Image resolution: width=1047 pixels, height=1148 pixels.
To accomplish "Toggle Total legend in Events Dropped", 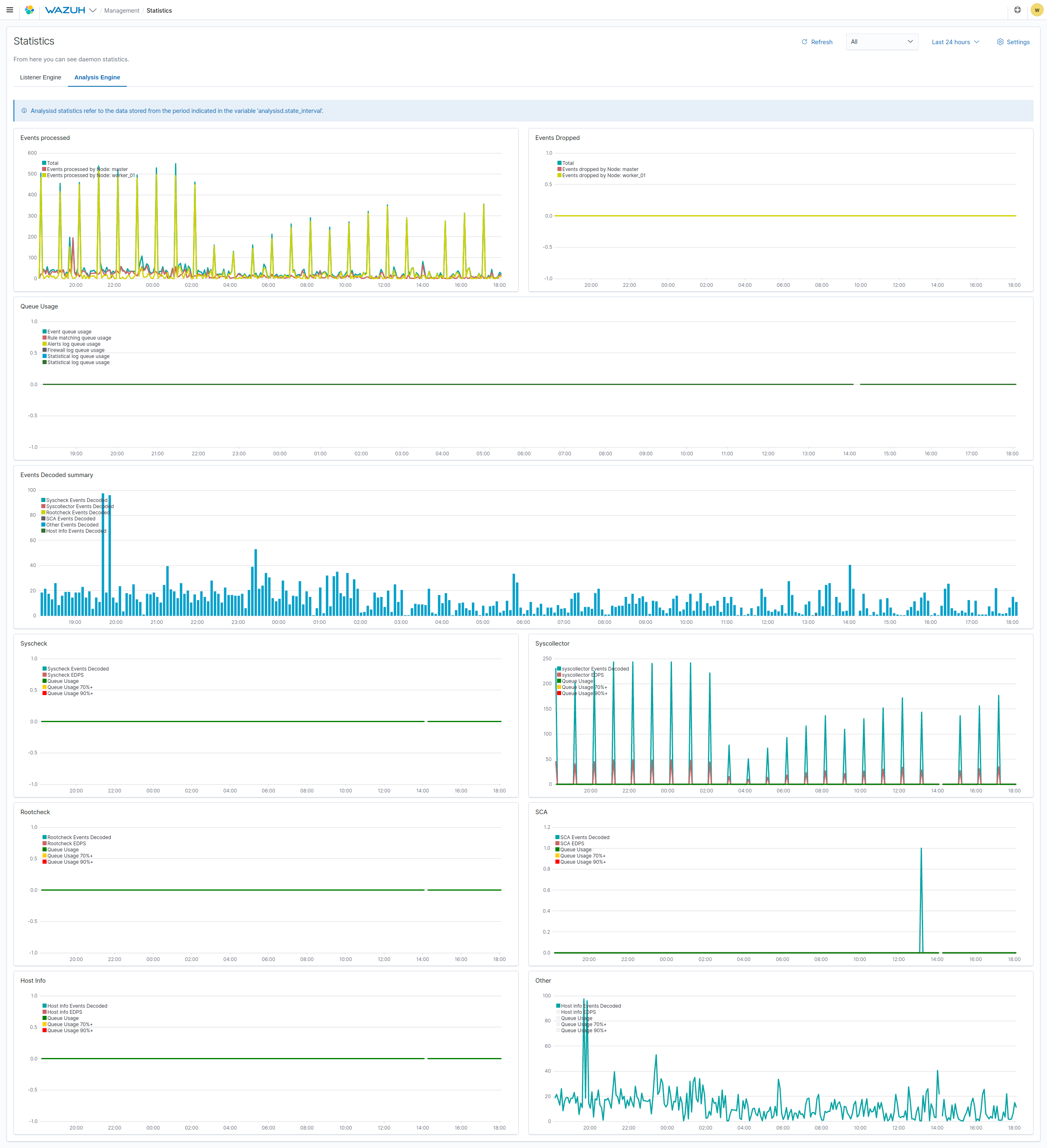I will 565,163.
